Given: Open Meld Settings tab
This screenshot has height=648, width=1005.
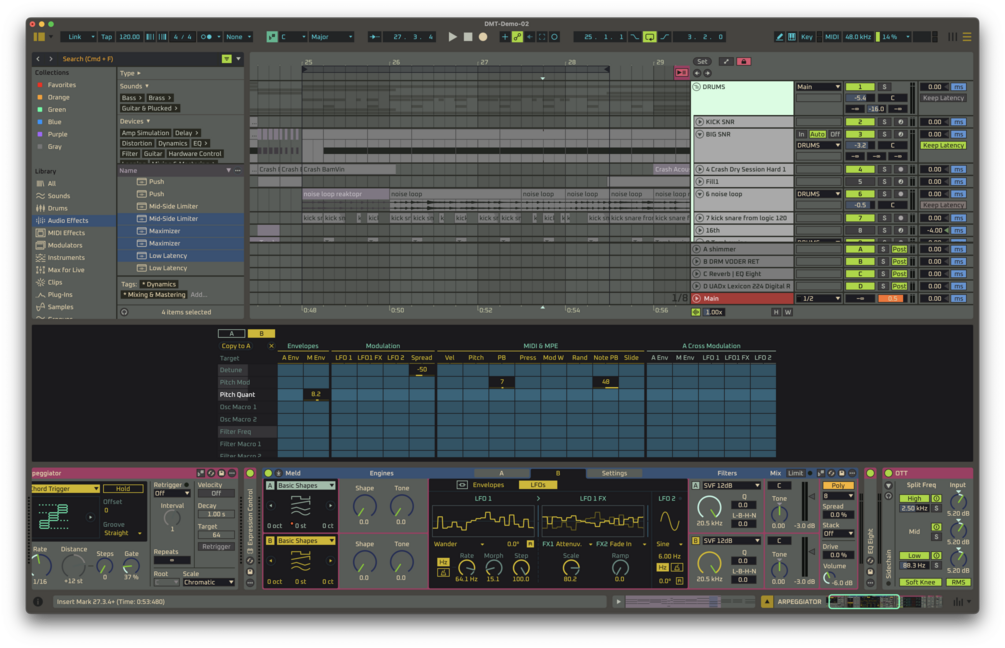Looking at the screenshot, I should click(x=614, y=473).
